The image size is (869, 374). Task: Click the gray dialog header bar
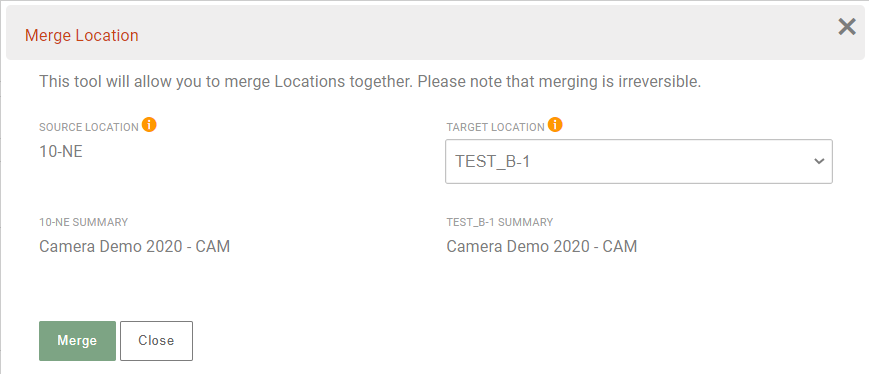tap(435, 33)
